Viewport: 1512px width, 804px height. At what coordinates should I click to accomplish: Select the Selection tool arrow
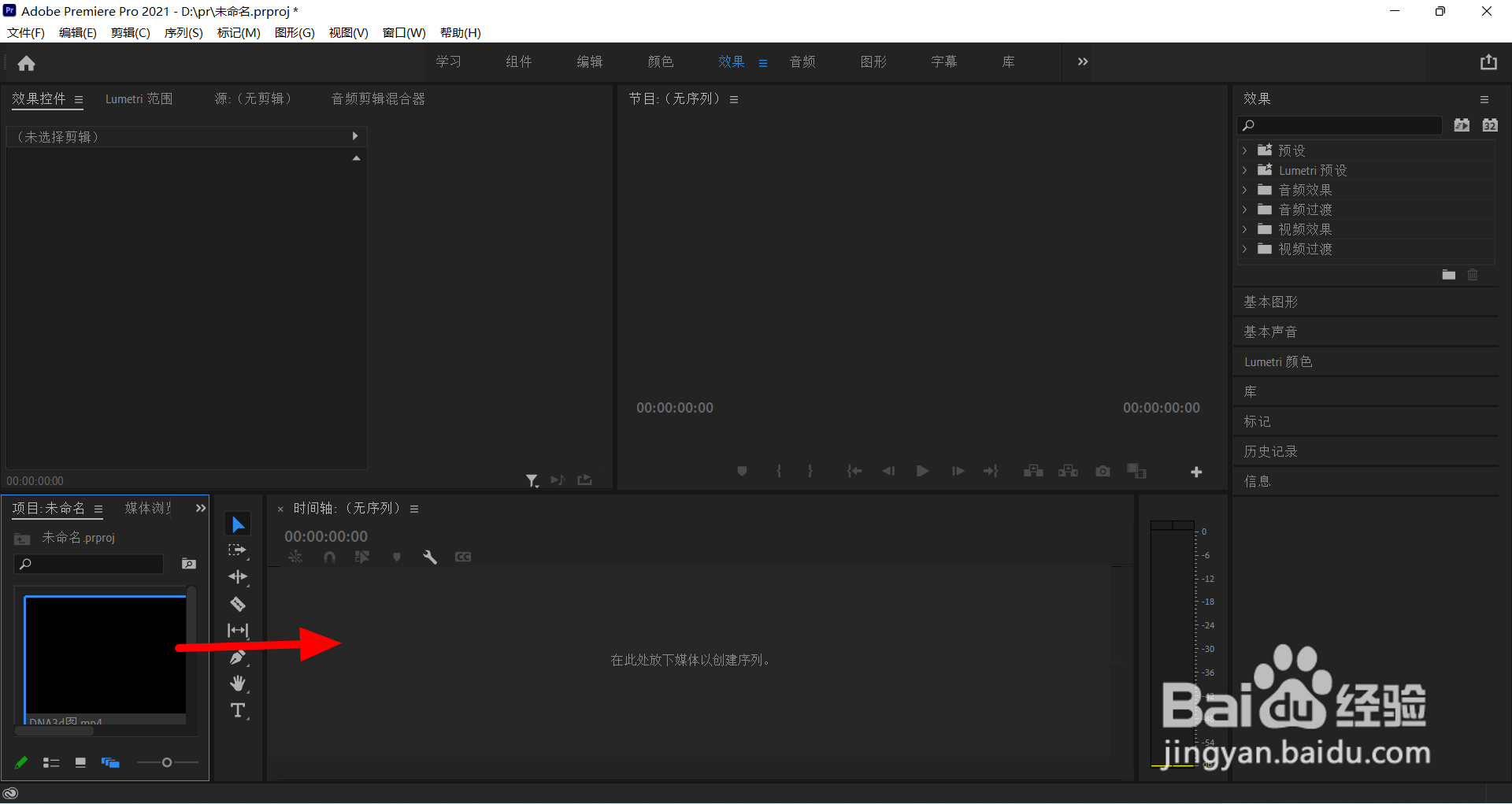point(238,524)
